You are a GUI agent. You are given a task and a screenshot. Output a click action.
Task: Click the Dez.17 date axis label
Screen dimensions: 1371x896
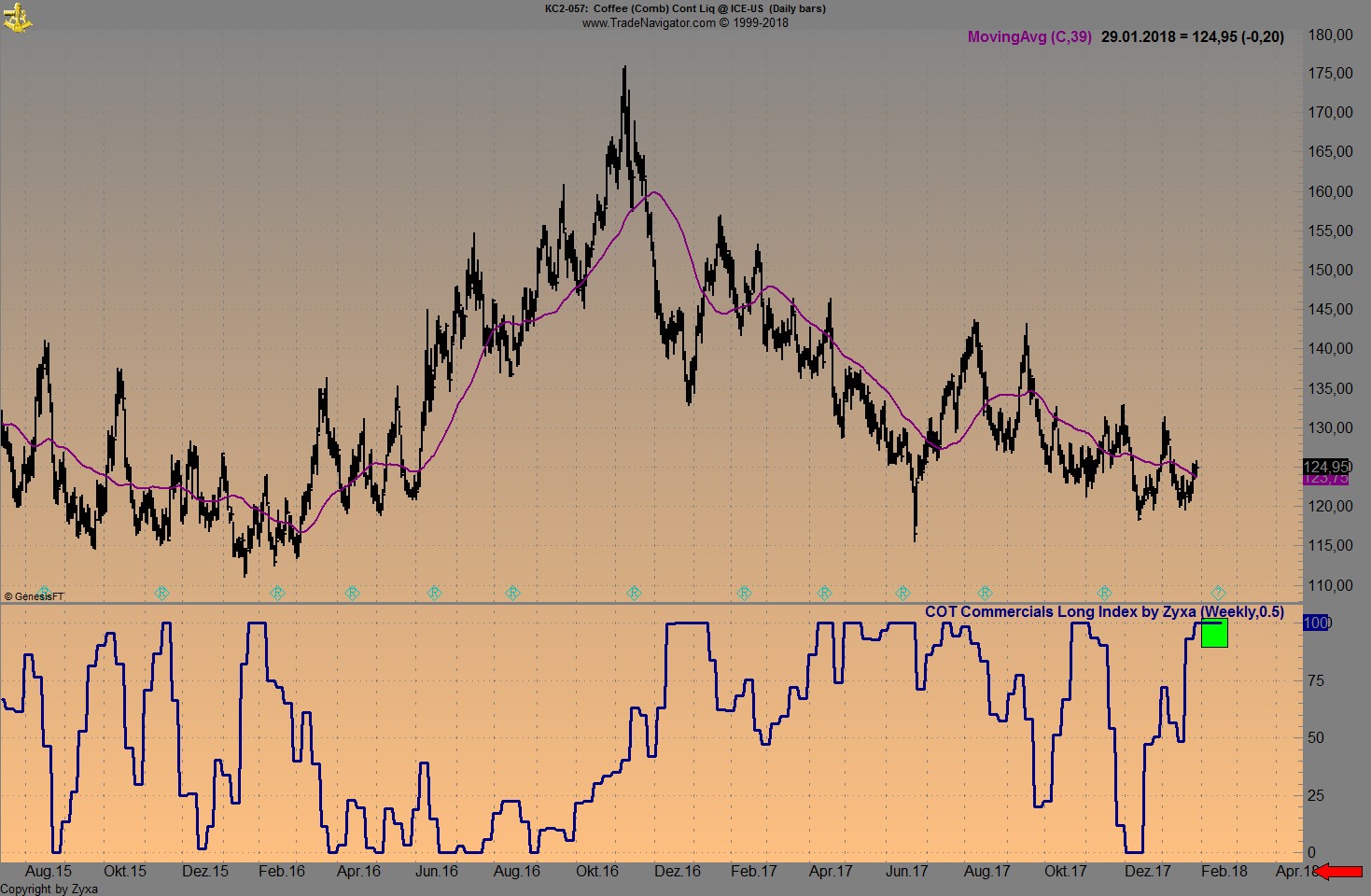[1148, 872]
